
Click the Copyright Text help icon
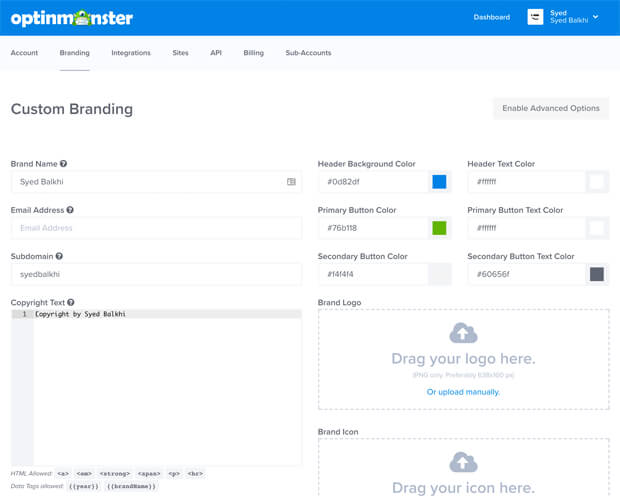click(71, 302)
